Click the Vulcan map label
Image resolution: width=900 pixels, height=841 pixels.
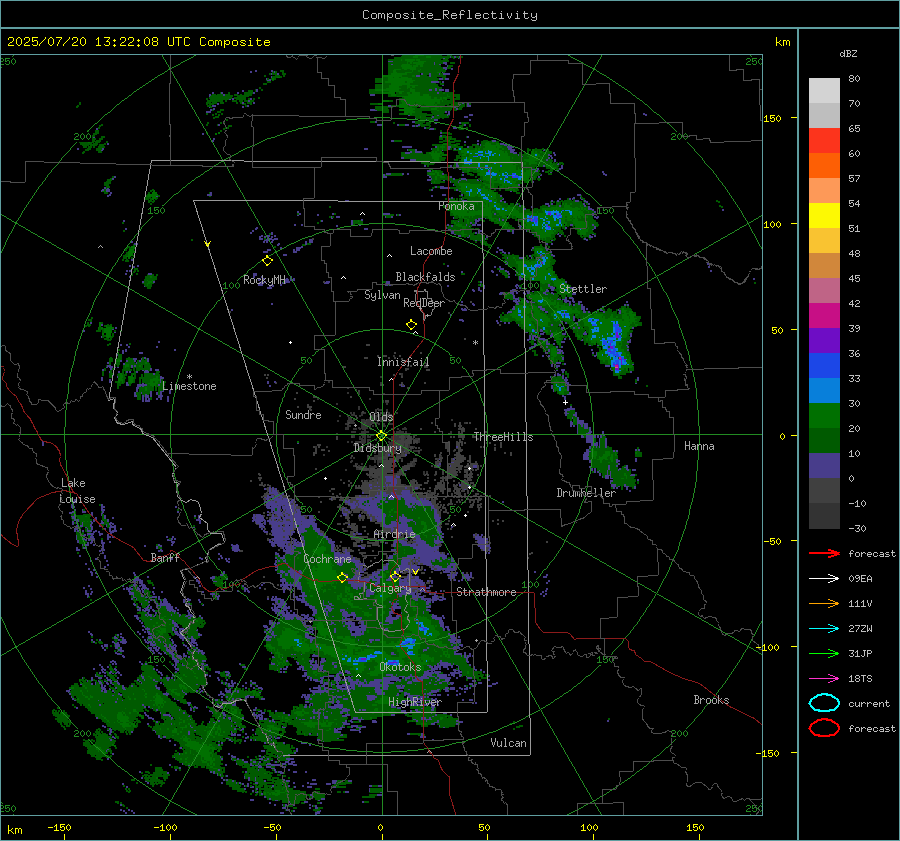coord(508,743)
